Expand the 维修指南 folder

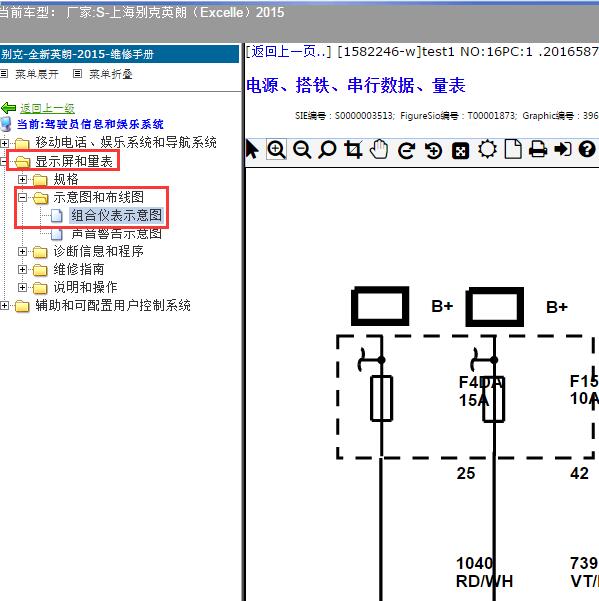click(22, 269)
